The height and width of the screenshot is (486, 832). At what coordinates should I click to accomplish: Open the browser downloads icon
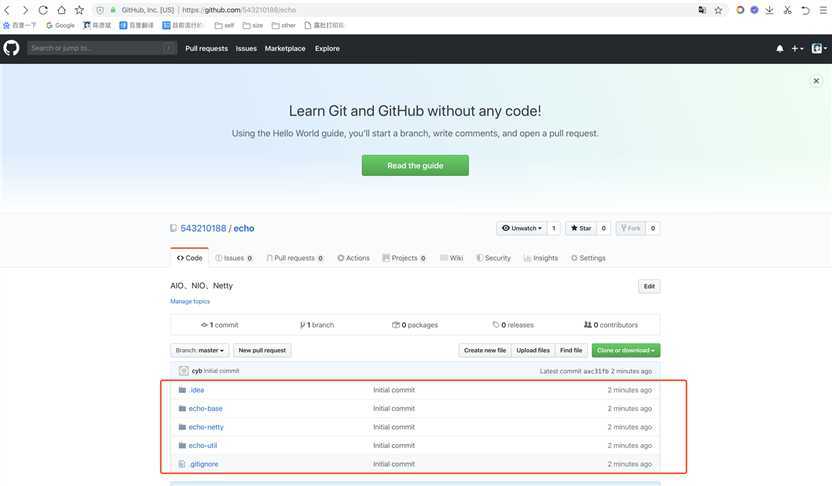(770, 10)
